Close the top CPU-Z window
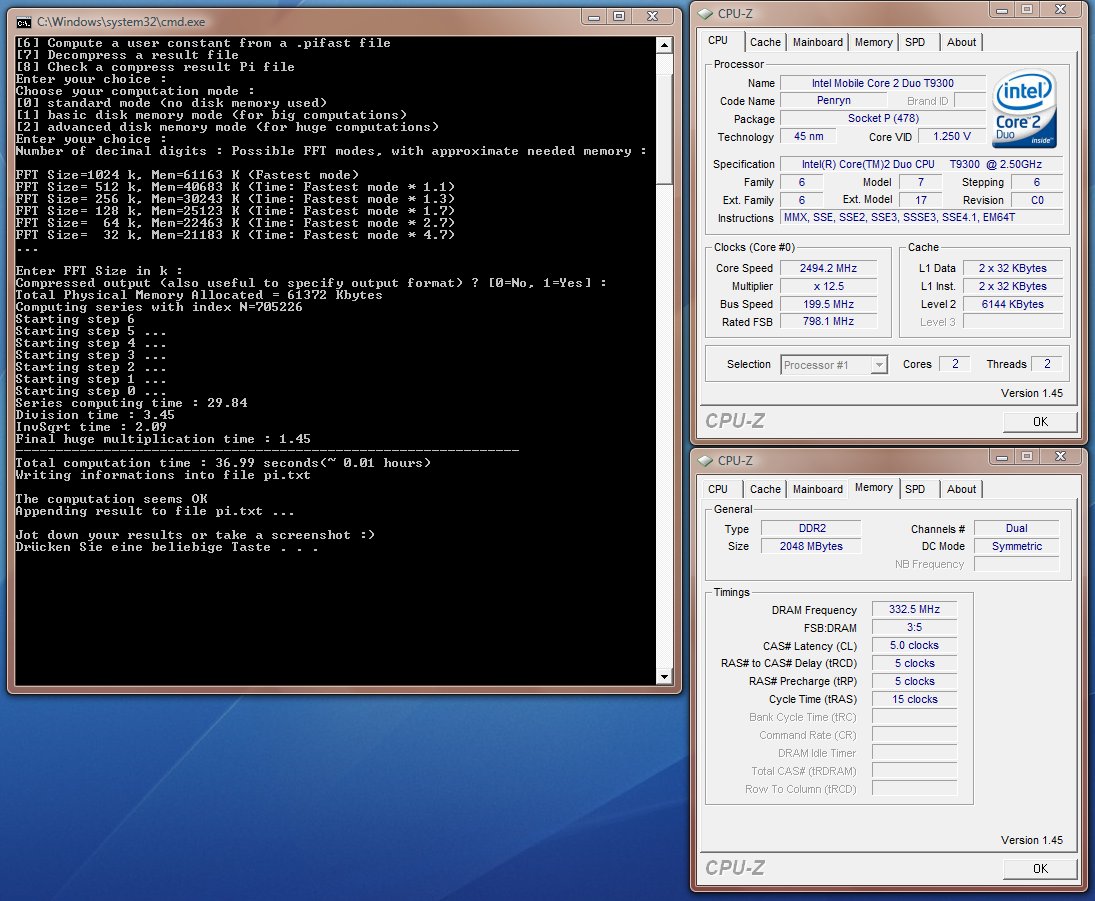This screenshot has width=1095, height=901. coord(1060,10)
